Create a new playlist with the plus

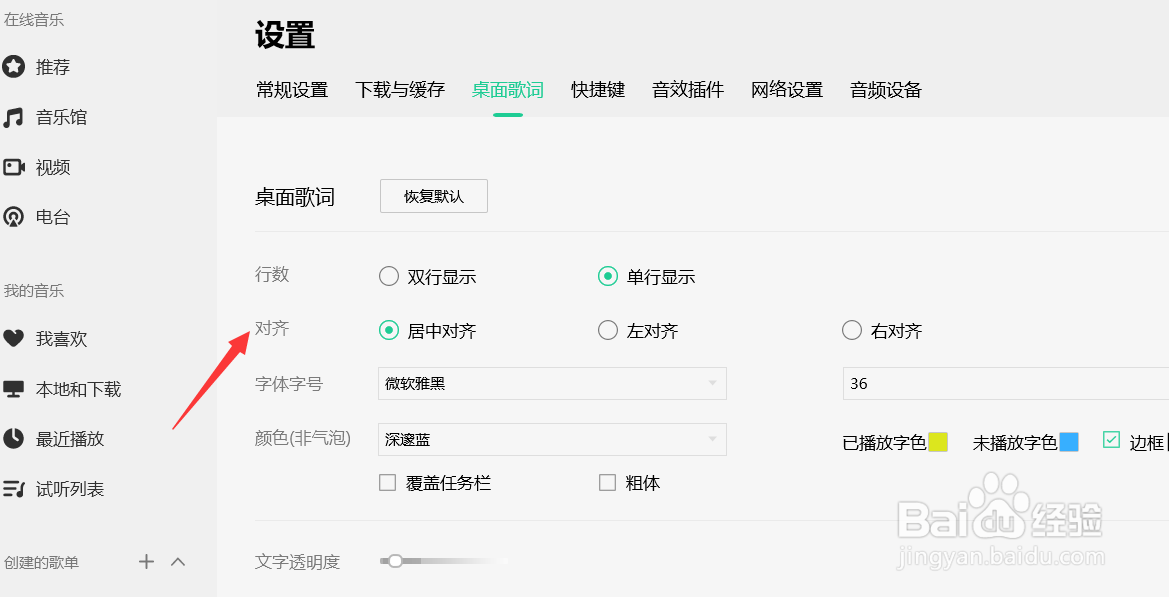point(146,562)
